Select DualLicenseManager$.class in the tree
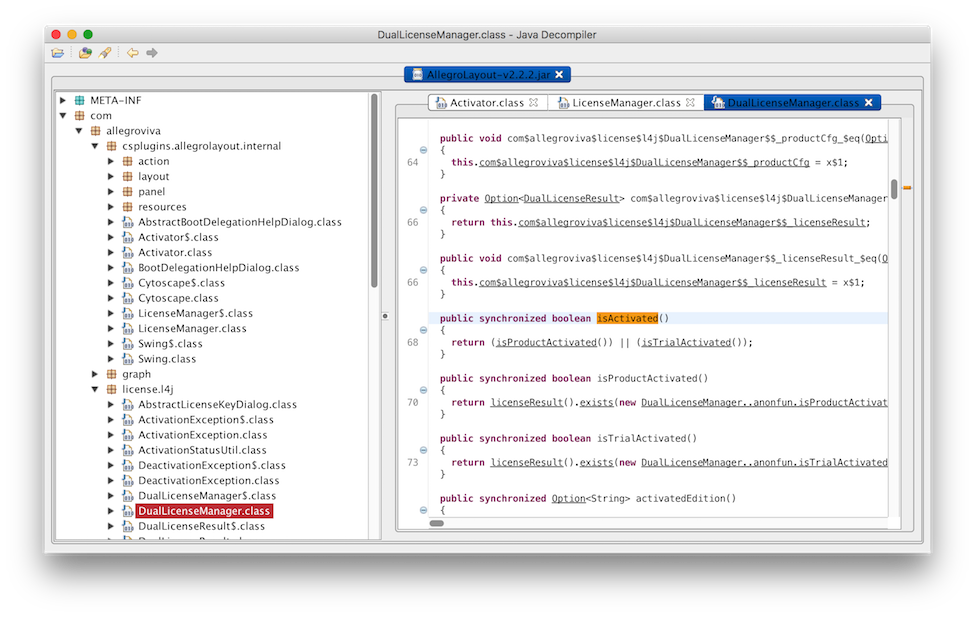Viewport: 975px width, 617px height. (206, 496)
